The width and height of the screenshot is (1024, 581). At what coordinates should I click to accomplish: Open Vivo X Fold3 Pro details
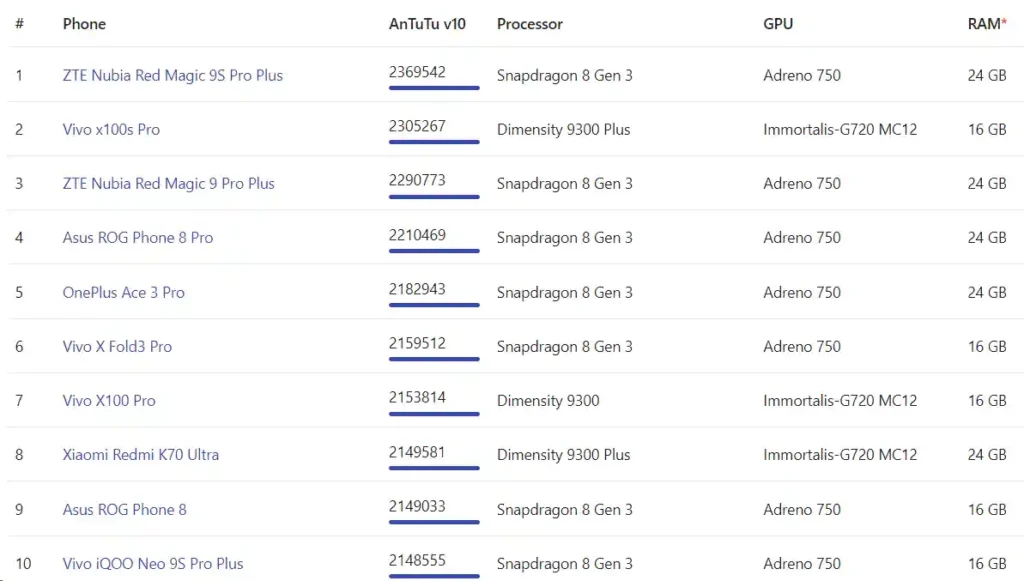(117, 346)
